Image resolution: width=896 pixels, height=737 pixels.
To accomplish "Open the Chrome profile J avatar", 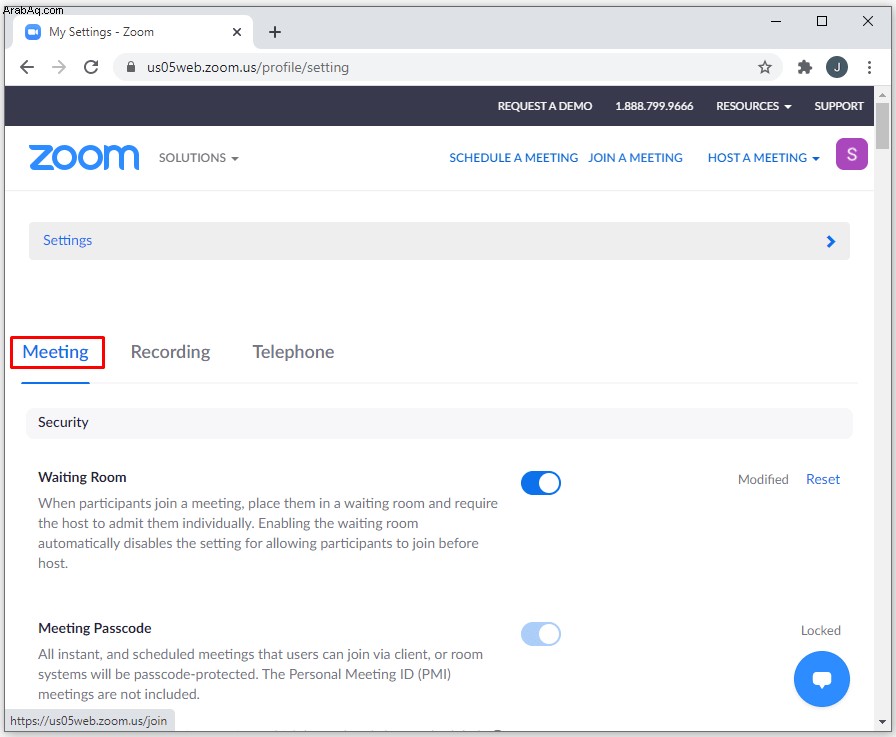I will pyautogui.click(x=837, y=67).
